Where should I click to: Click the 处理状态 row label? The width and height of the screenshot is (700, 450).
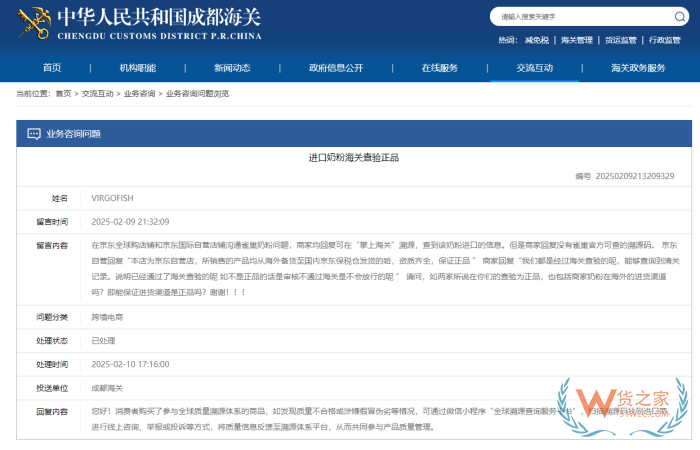tap(52, 341)
